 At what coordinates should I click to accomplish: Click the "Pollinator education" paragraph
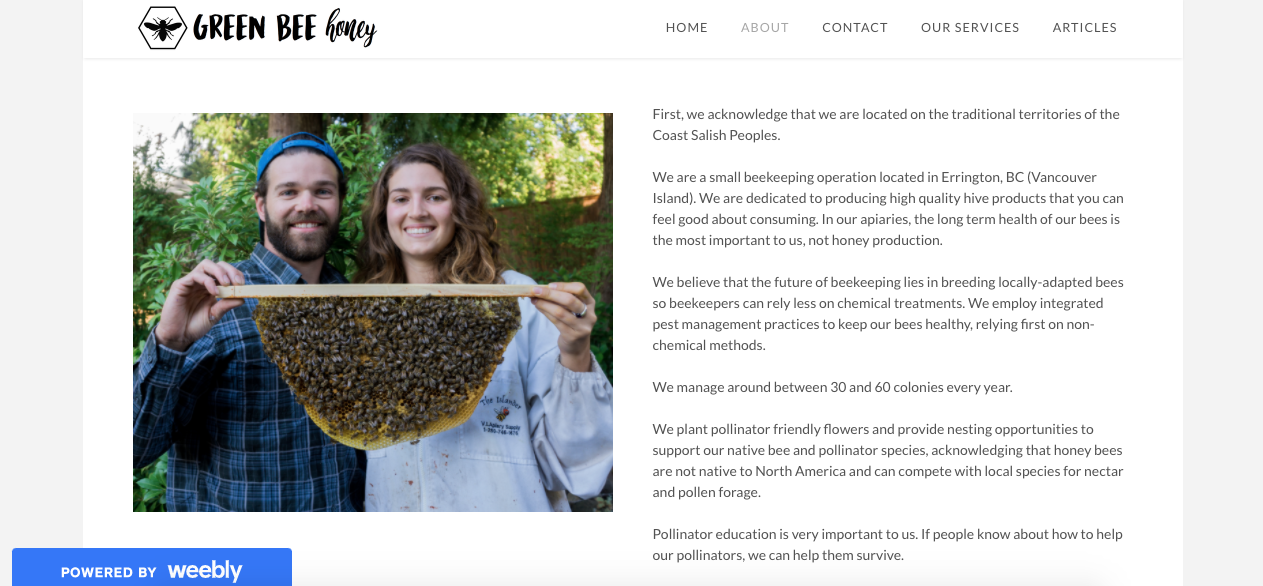pos(888,544)
